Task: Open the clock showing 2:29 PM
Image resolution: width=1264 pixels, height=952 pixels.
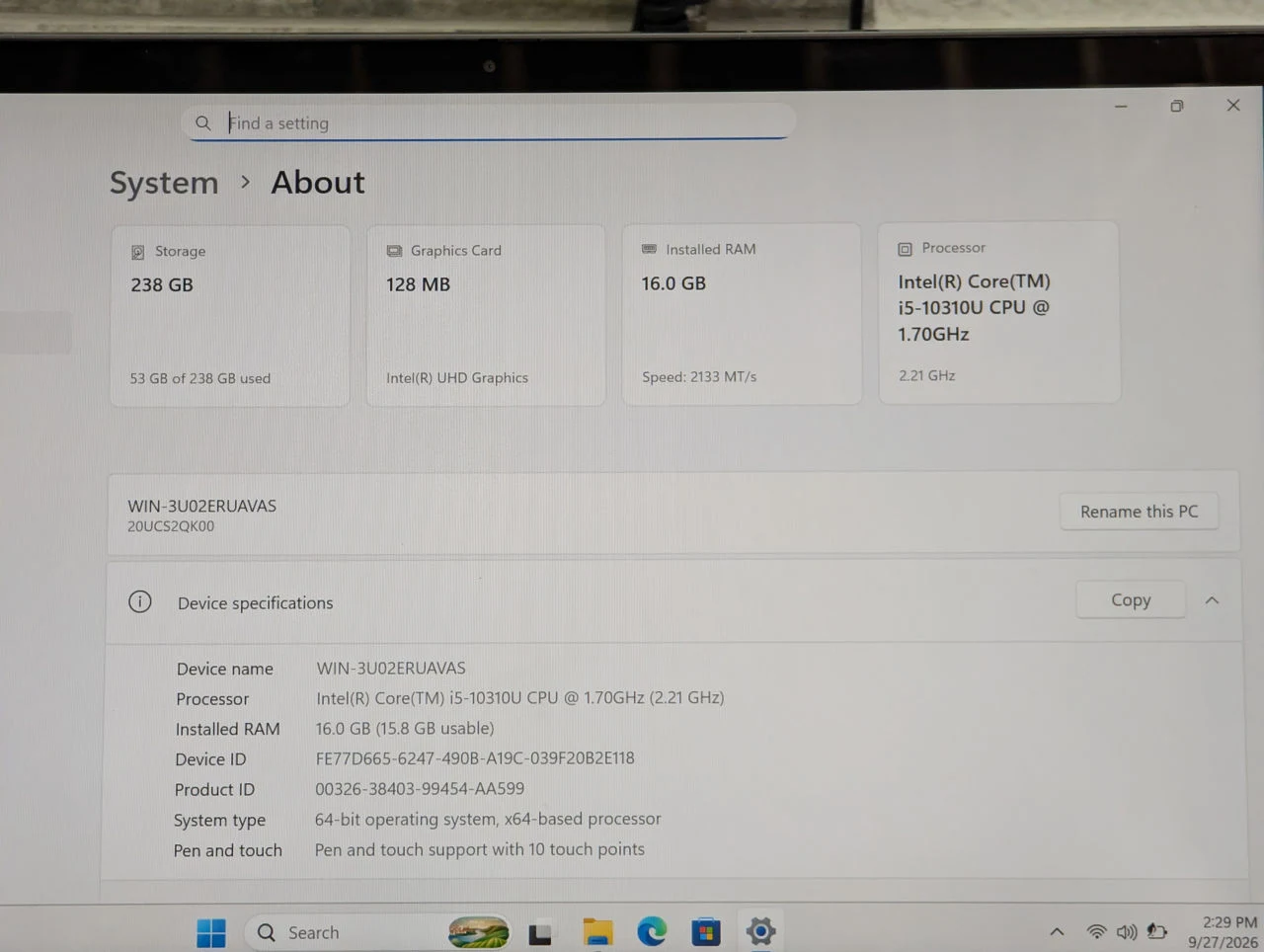Action: (1224, 932)
